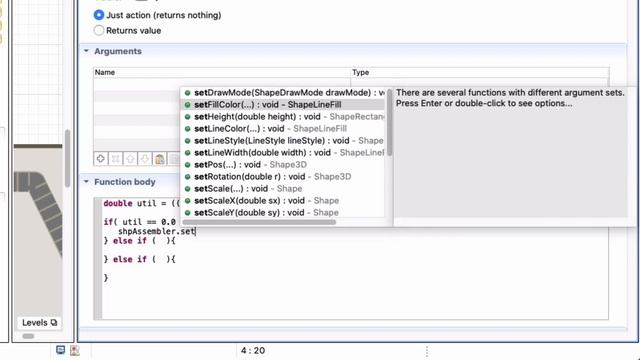Collapse the Function body section
640x360 pixels.
(x=86, y=182)
